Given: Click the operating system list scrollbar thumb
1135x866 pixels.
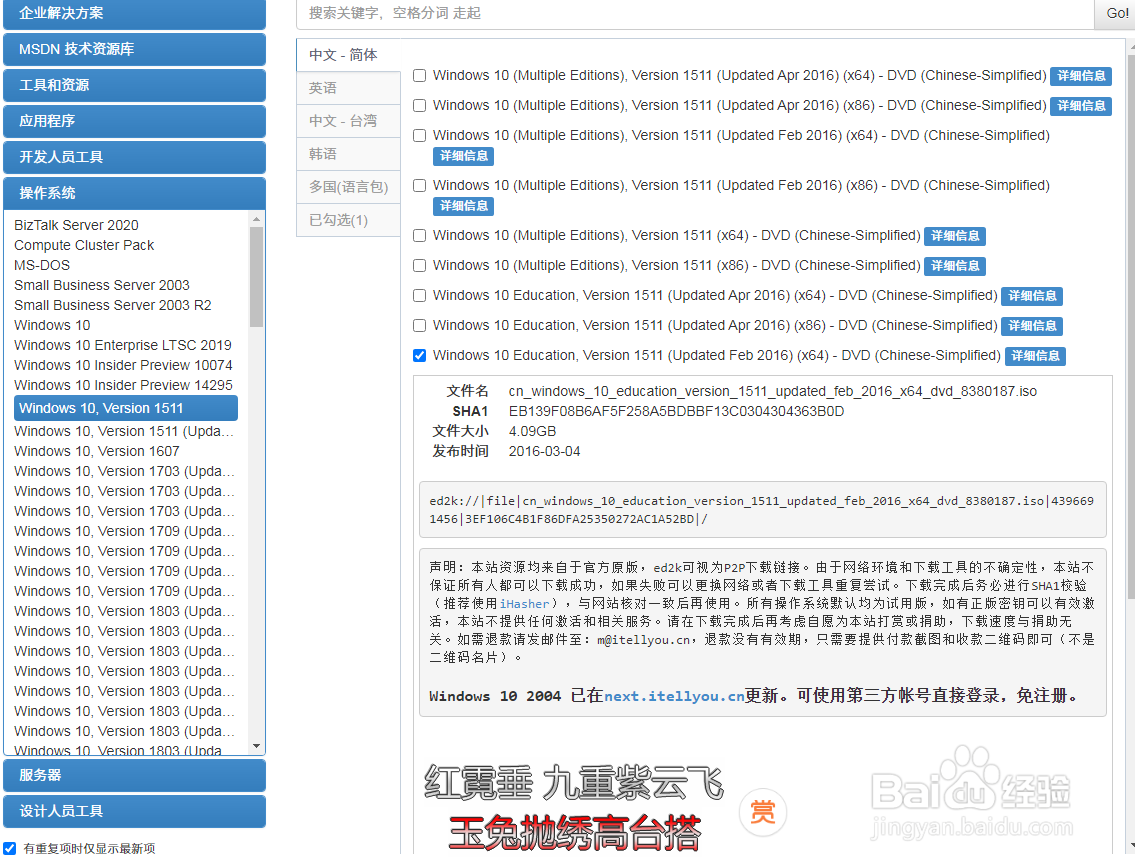Looking at the screenshot, I should [256, 277].
